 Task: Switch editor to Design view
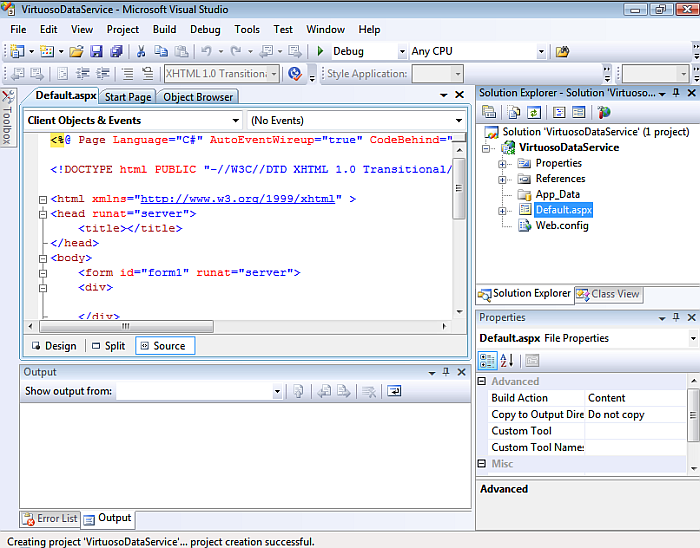click(x=53, y=346)
